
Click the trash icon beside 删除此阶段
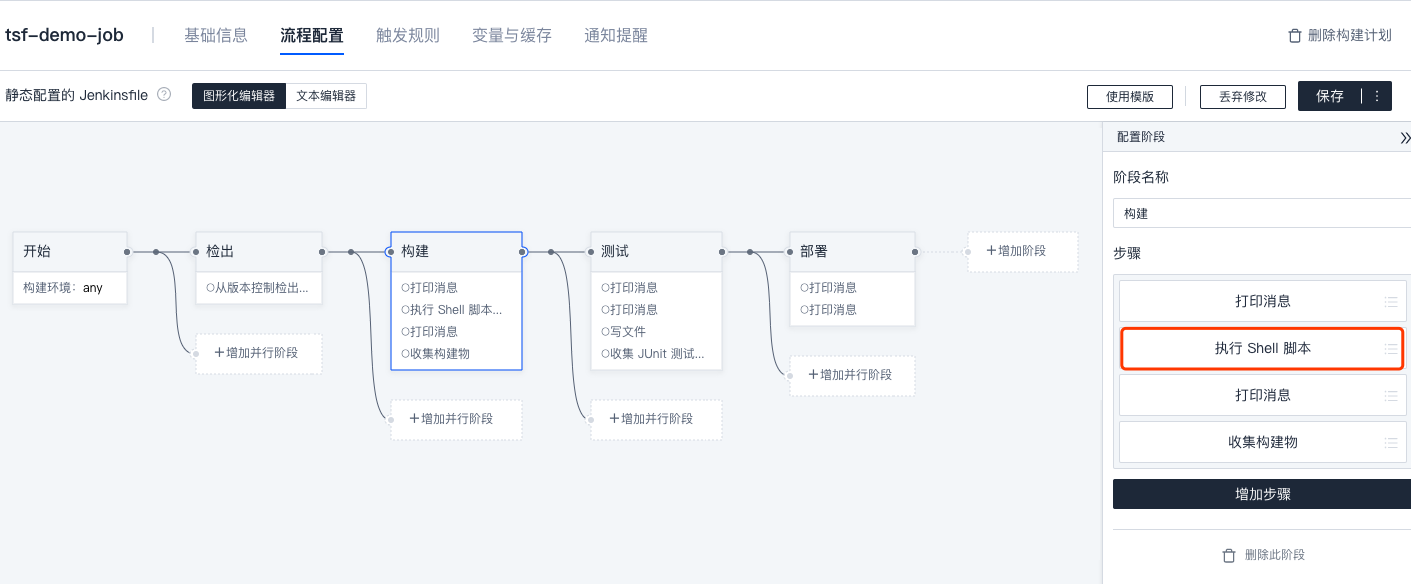1227,555
